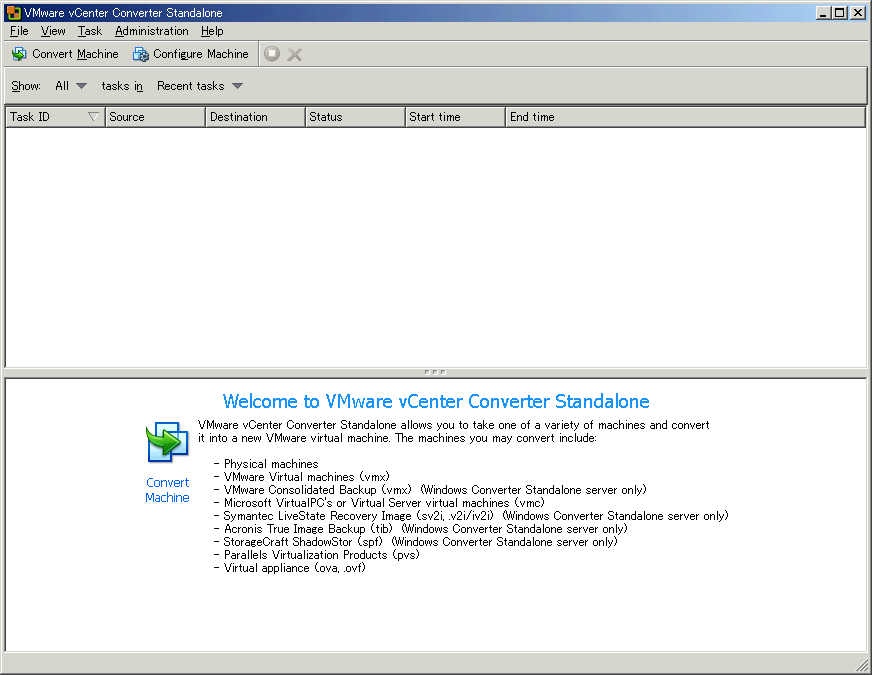Click the Convert Machine toolbar icon
872x675 pixels.
[x=19, y=54]
